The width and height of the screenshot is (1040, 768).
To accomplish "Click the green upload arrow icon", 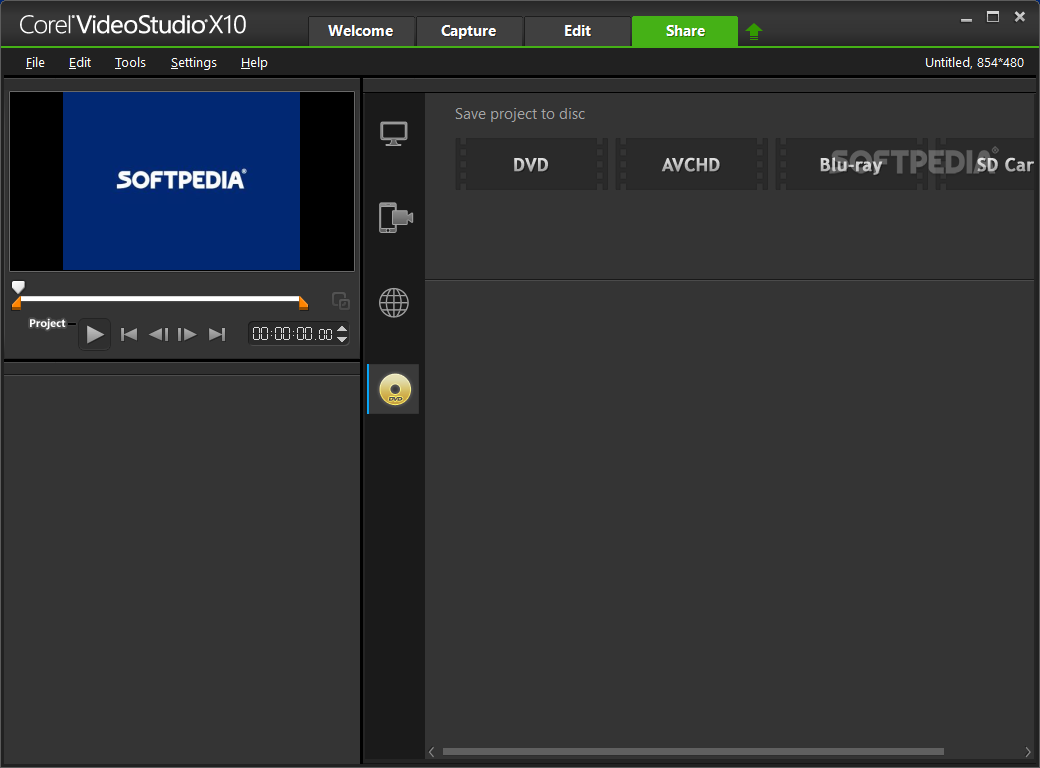I will [x=753, y=31].
